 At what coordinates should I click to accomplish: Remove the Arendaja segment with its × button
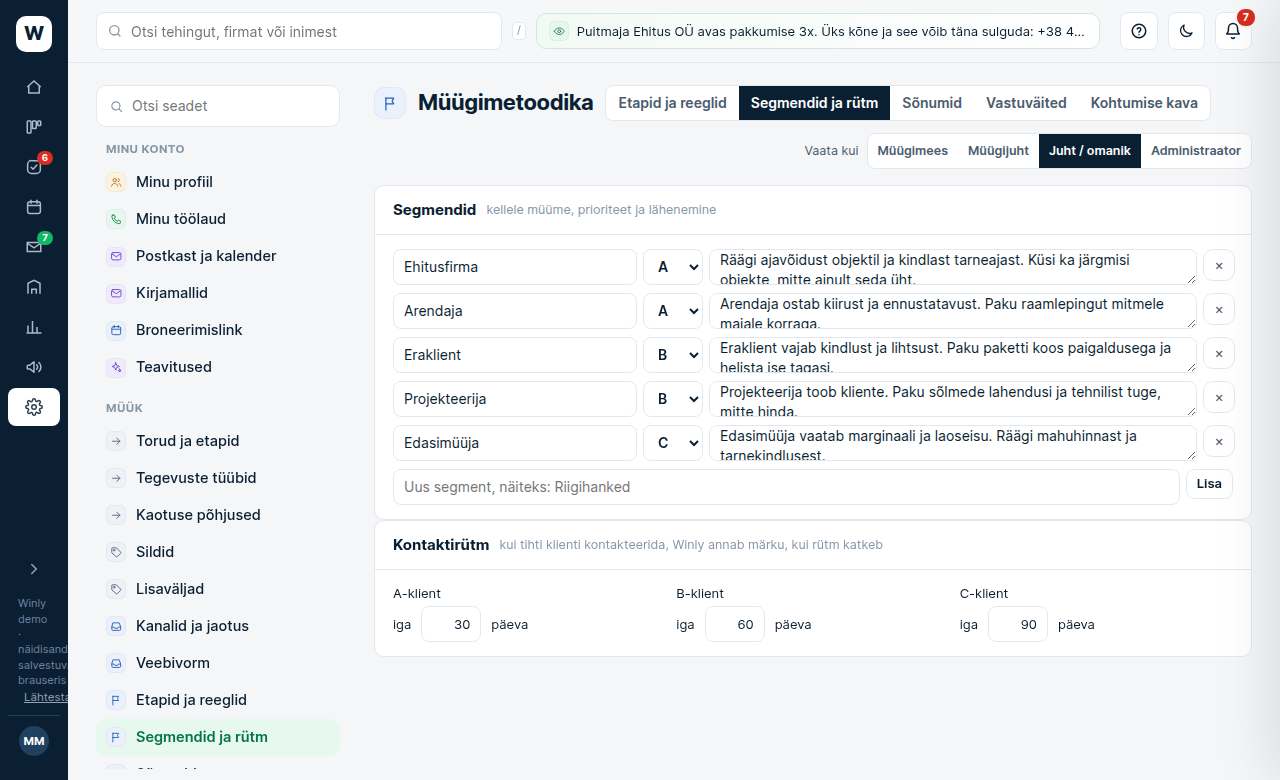[x=1219, y=310]
